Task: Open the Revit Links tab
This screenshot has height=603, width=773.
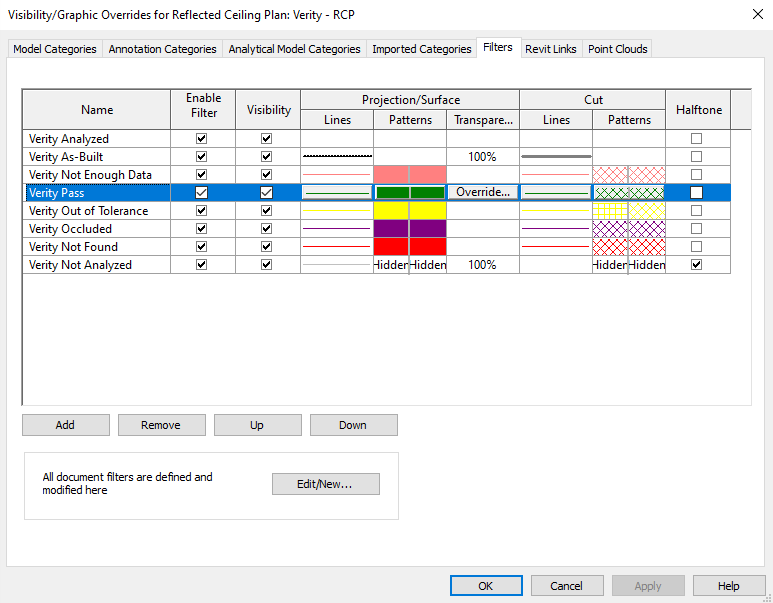Action: (x=551, y=49)
